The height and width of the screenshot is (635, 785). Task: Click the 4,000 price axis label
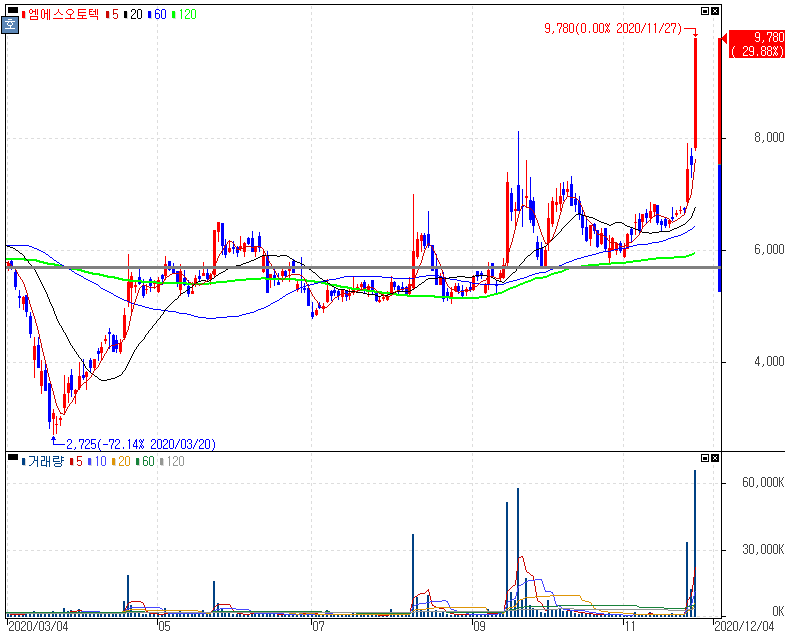768,362
